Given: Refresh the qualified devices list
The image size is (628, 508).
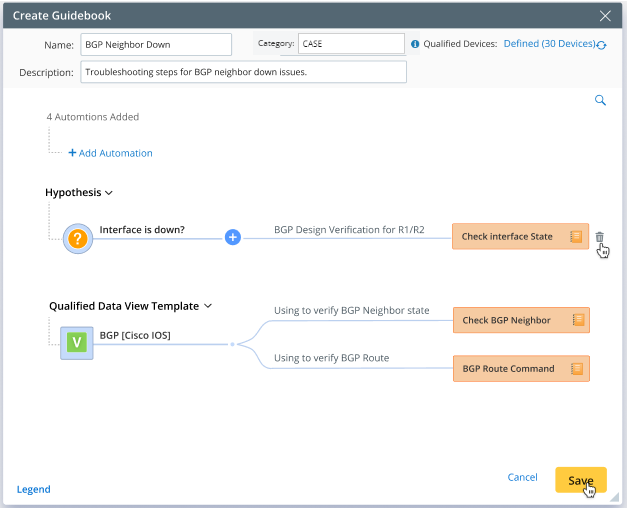Looking at the screenshot, I should [601, 45].
